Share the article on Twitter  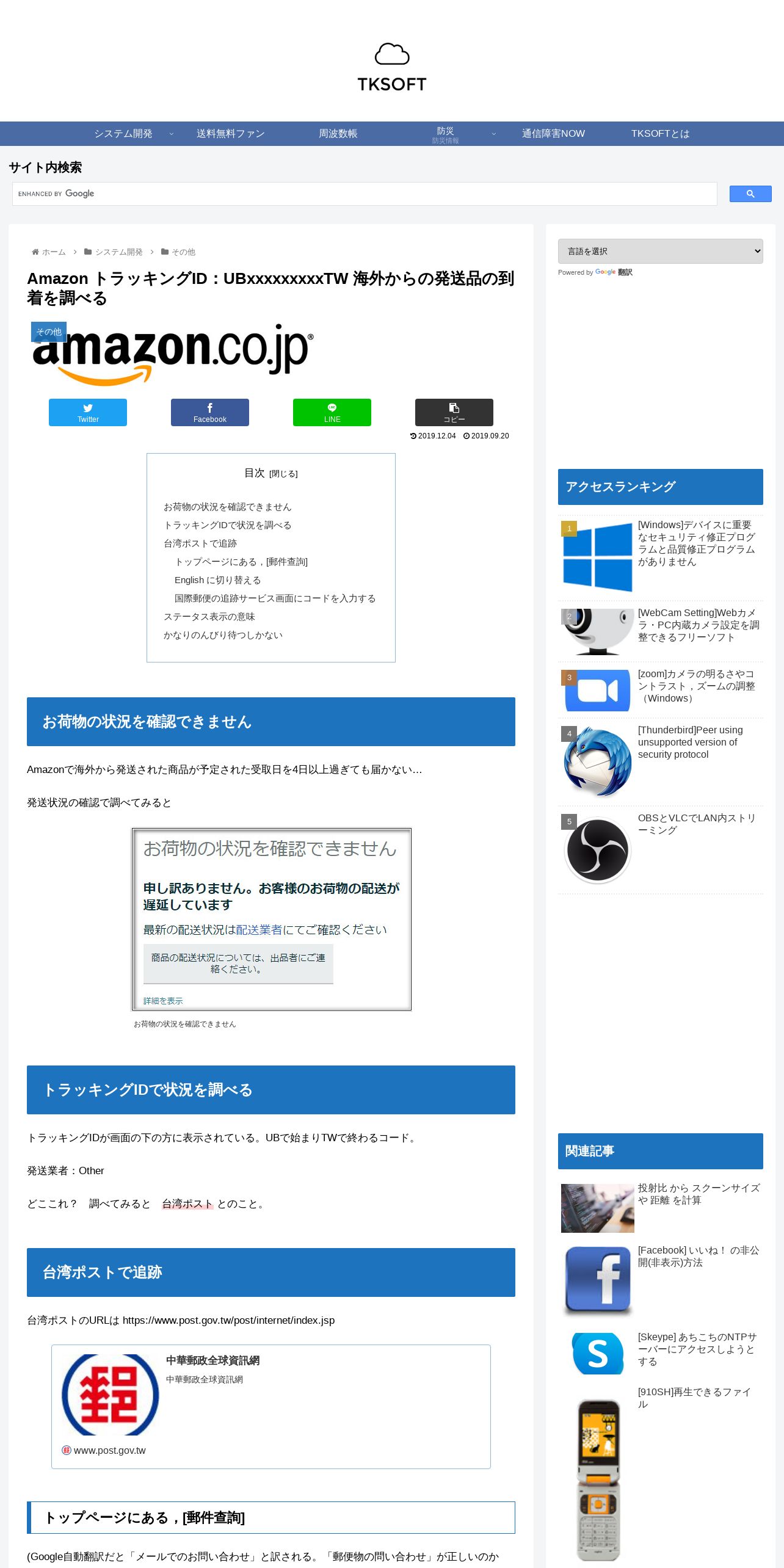(88, 412)
